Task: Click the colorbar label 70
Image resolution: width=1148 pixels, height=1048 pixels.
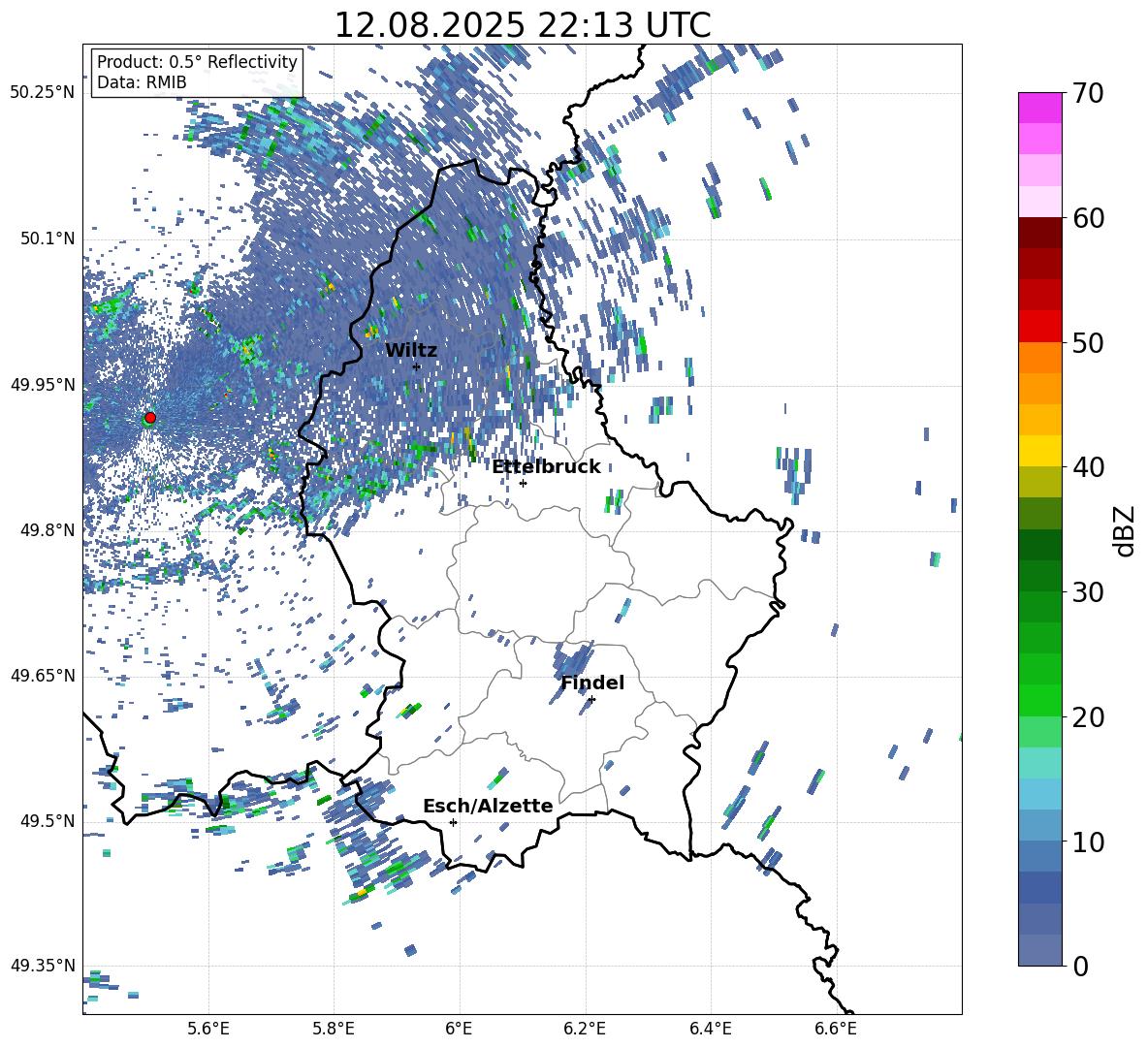Action: 1088,93
